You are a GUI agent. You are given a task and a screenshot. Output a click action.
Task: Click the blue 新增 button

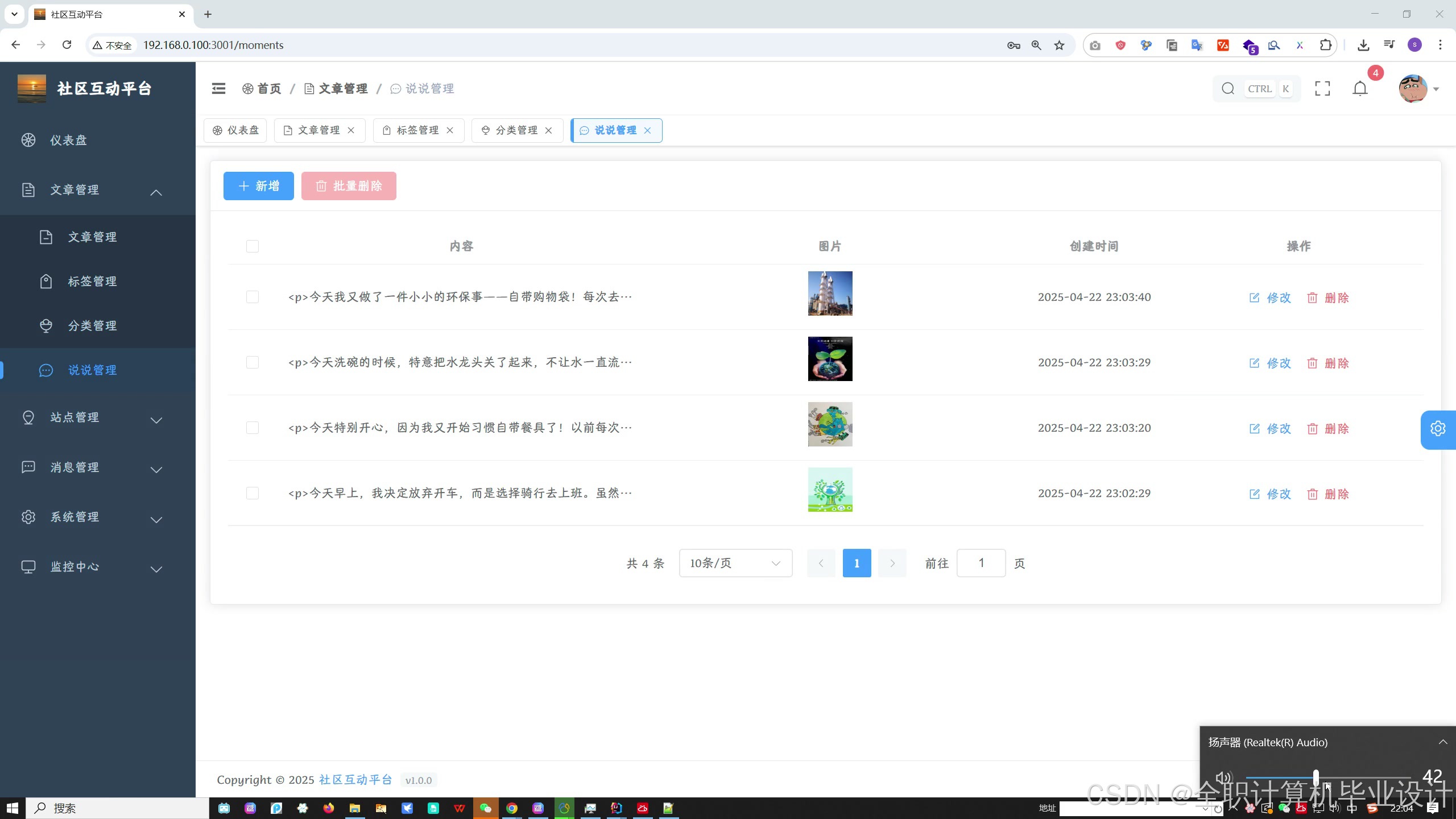pos(258,186)
